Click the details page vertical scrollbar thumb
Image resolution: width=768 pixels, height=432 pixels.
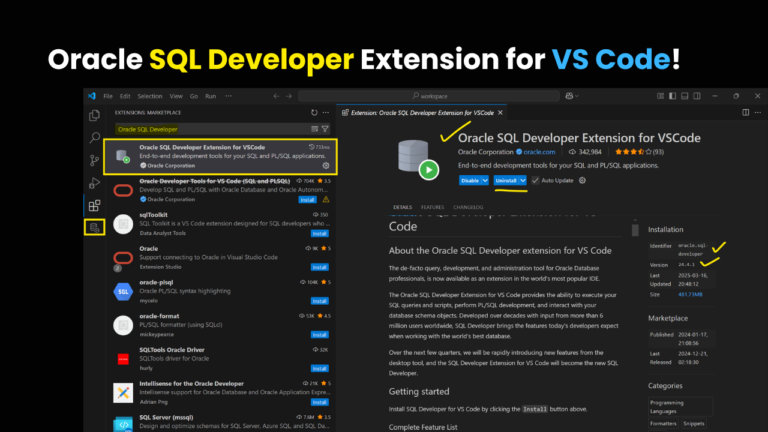[635, 230]
